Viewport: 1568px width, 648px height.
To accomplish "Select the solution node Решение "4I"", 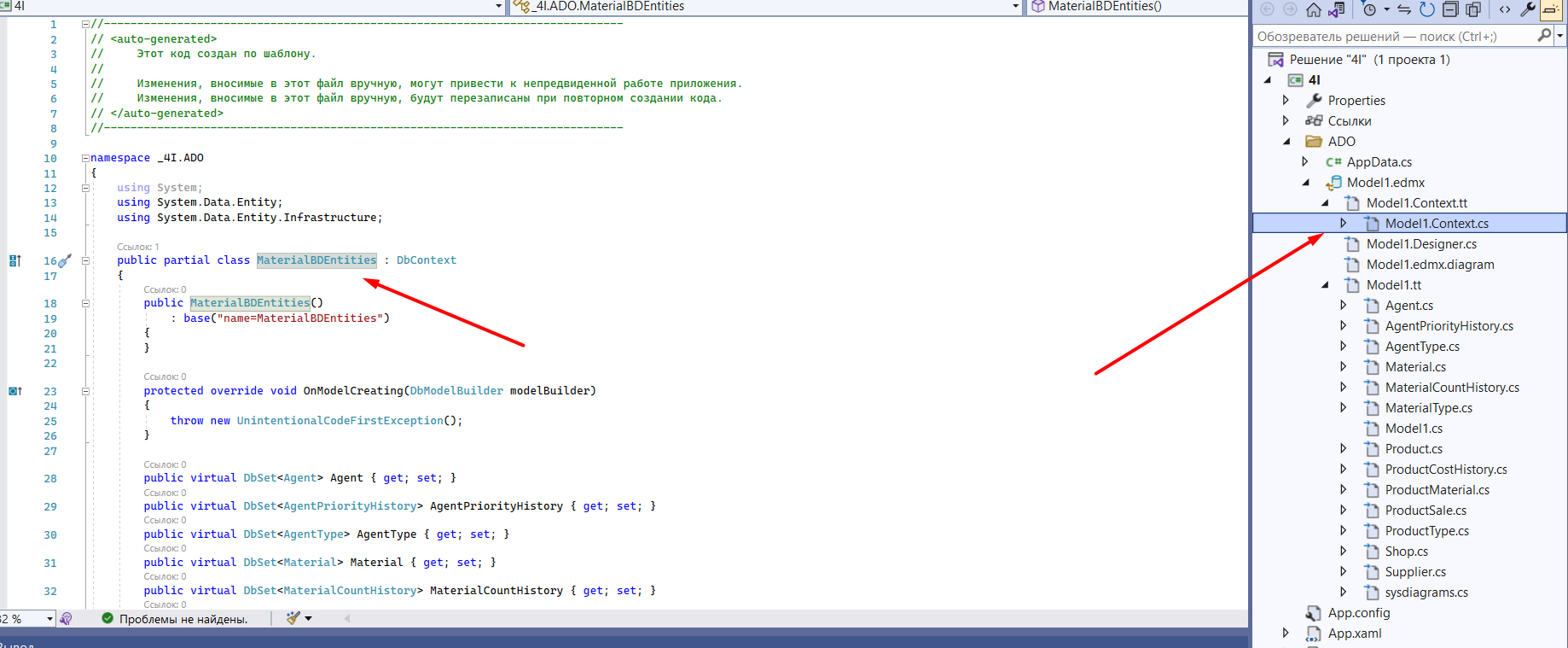I will tap(1369, 60).
